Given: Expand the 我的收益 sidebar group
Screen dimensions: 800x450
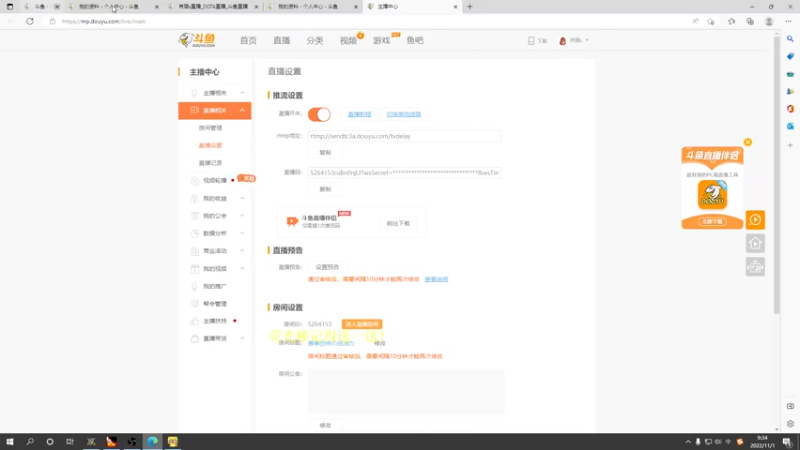Looking at the screenshot, I should click(x=215, y=198).
